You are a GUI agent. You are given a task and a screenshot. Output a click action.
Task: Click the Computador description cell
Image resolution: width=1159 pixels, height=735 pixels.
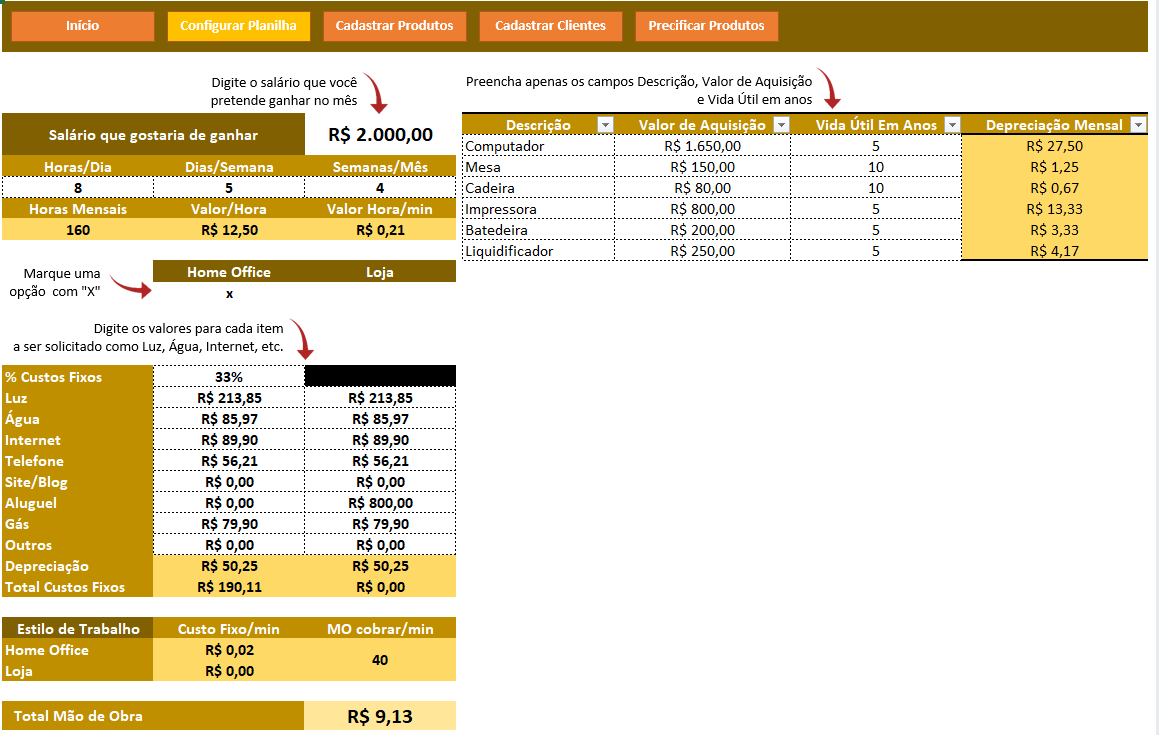(538, 146)
